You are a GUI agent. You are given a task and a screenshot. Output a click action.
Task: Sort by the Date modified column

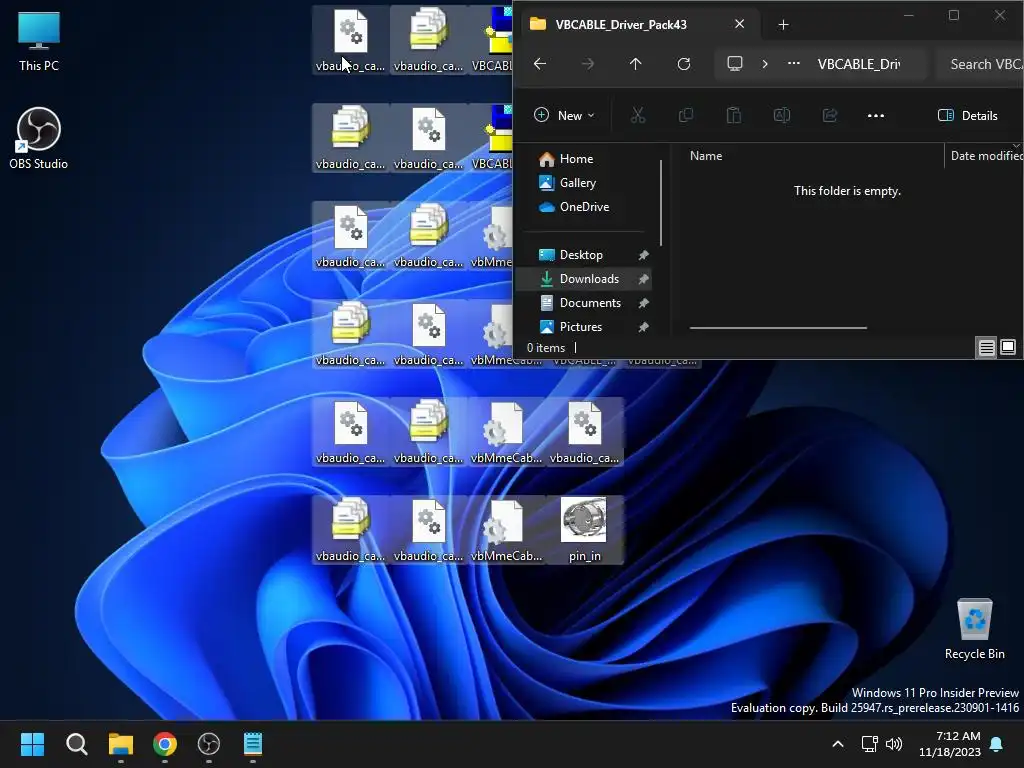click(x=985, y=156)
